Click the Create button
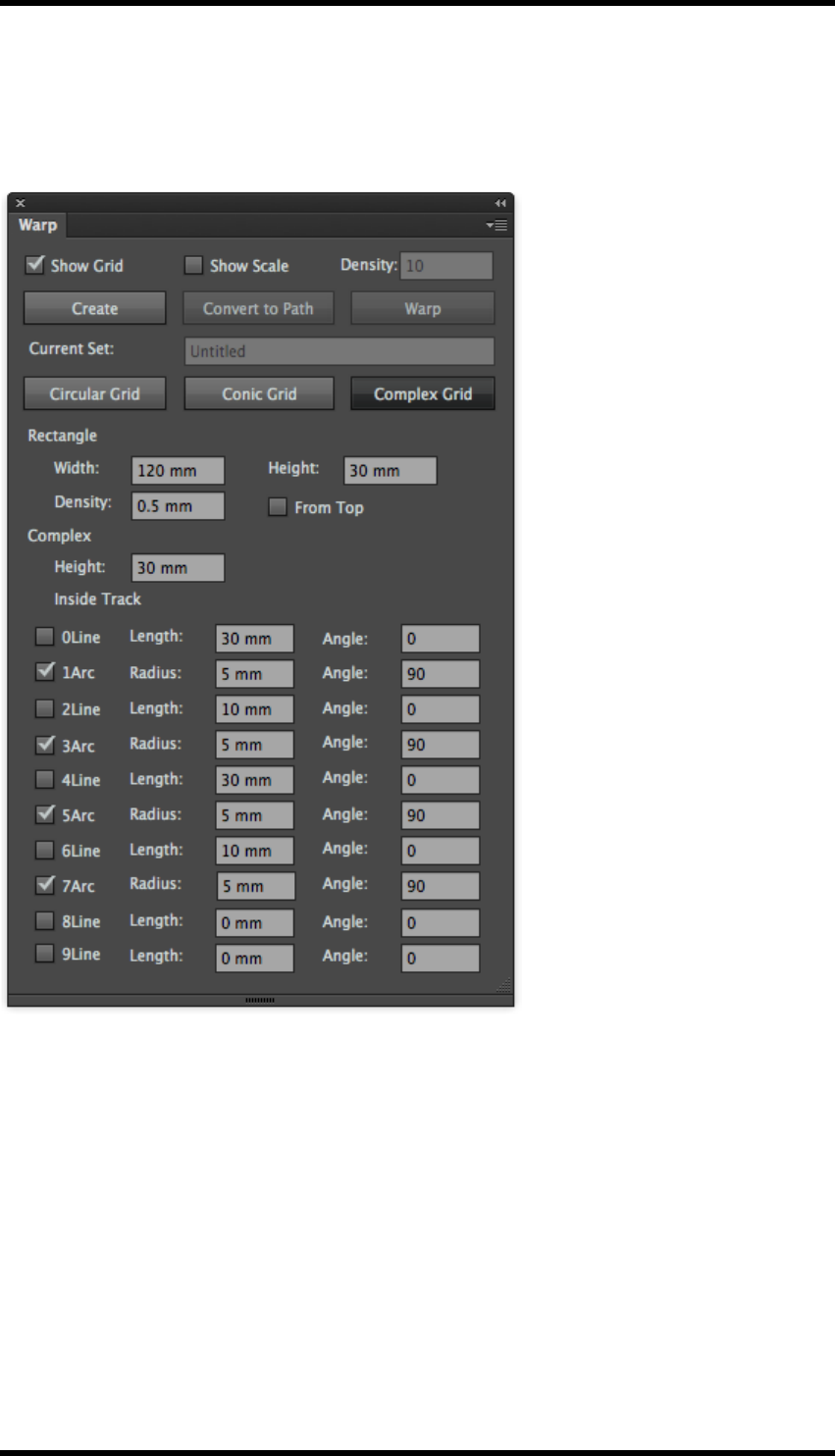Screen dimensions: 835x1456 pyautogui.click(x=95, y=308)
